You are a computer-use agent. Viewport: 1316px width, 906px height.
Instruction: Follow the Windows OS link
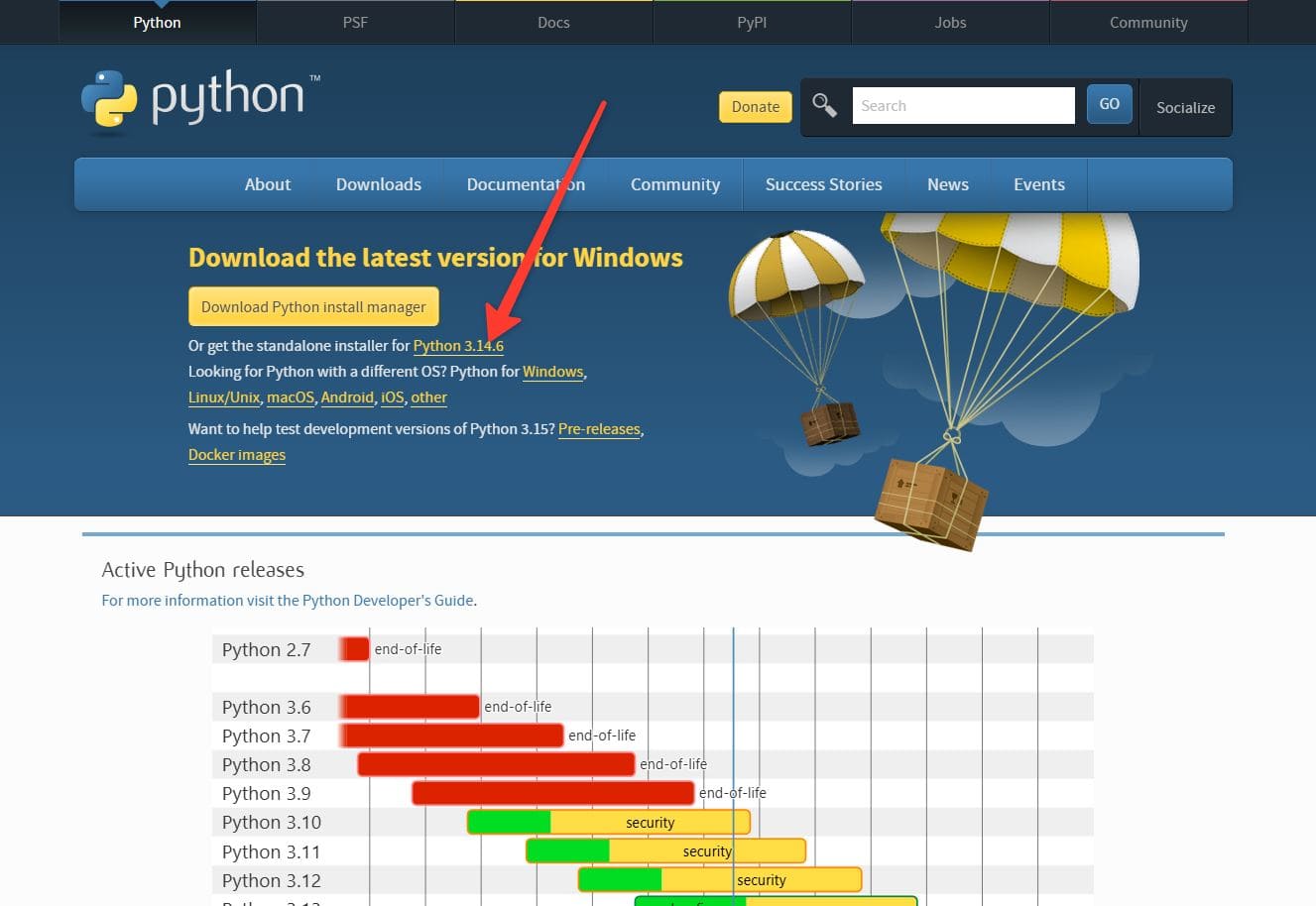[552, 372]
